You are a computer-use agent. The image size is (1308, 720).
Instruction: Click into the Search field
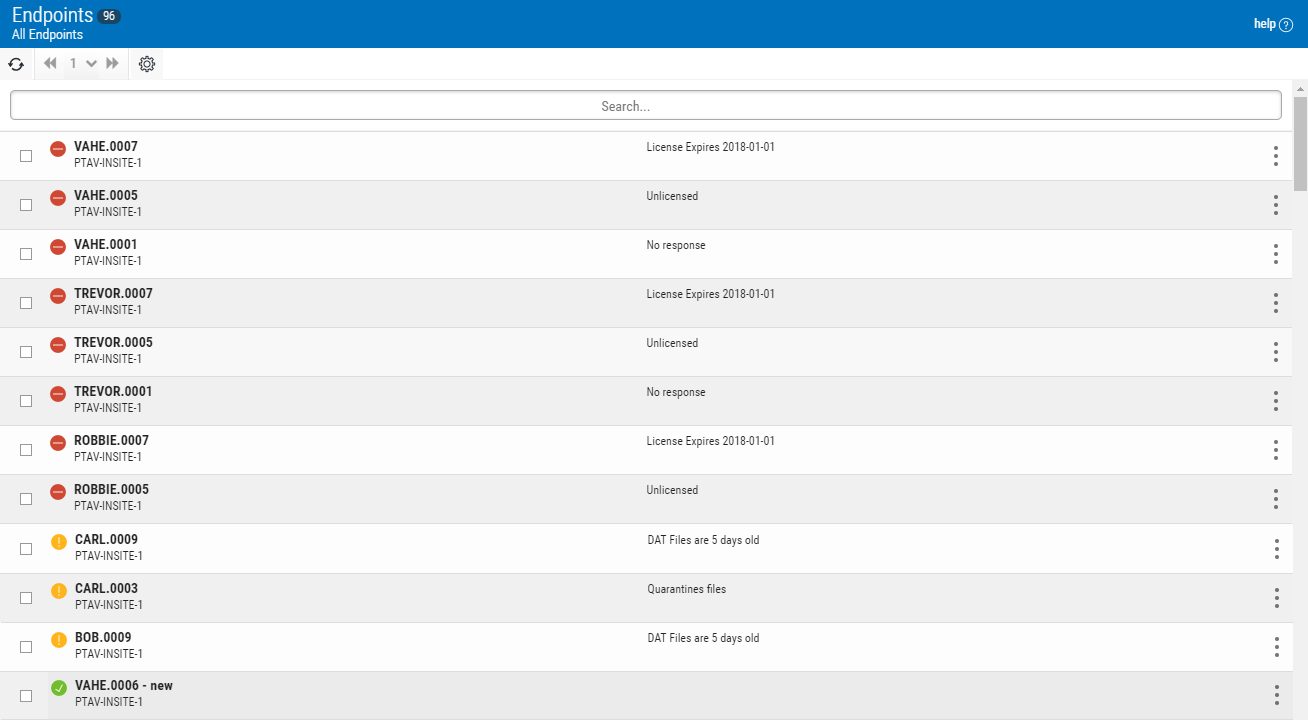(x=645, y=106)
